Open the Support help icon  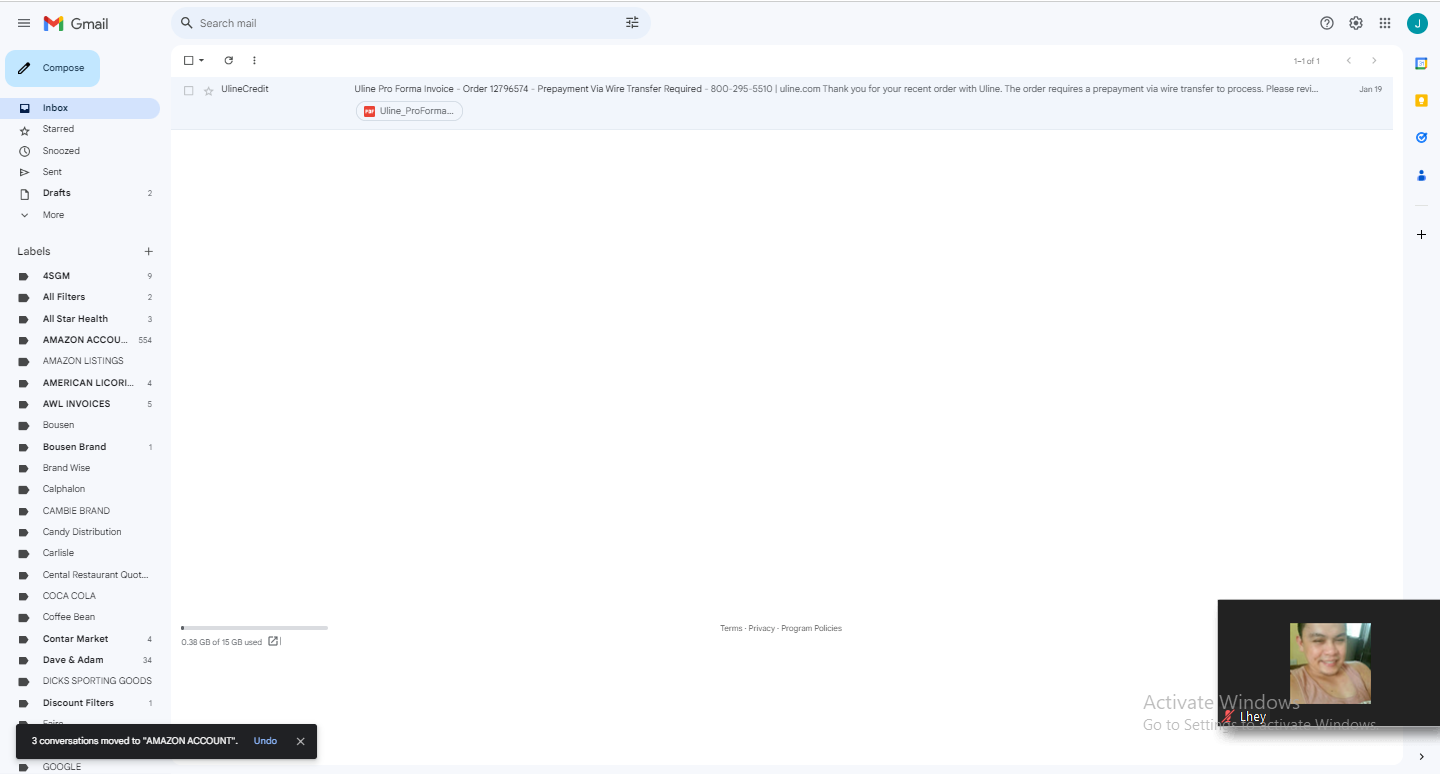1327,23
